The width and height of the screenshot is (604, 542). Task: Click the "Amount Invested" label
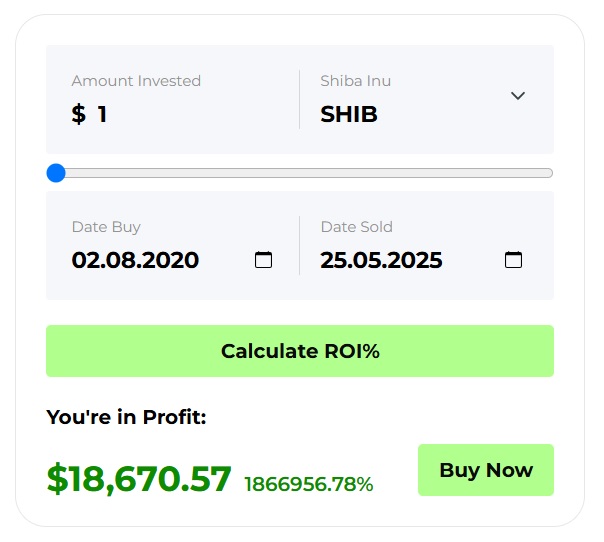click(x=136, y=81)
